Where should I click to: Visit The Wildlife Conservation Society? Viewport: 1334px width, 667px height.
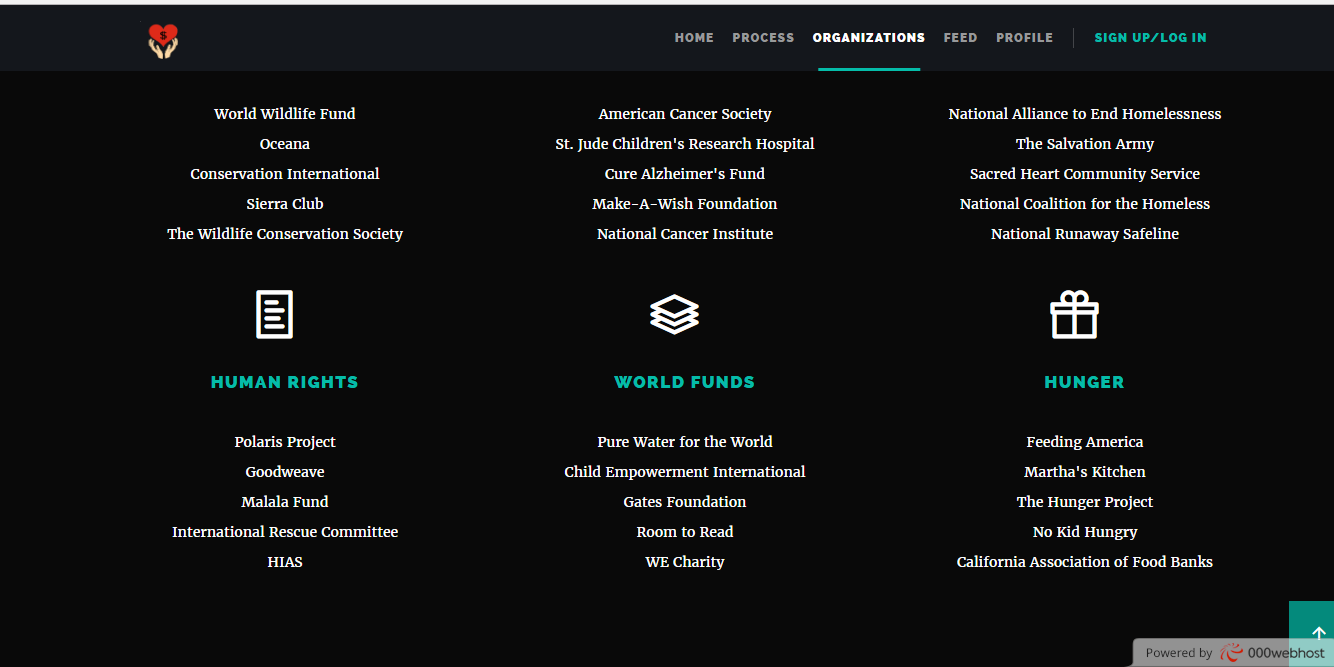coord(285,234)
